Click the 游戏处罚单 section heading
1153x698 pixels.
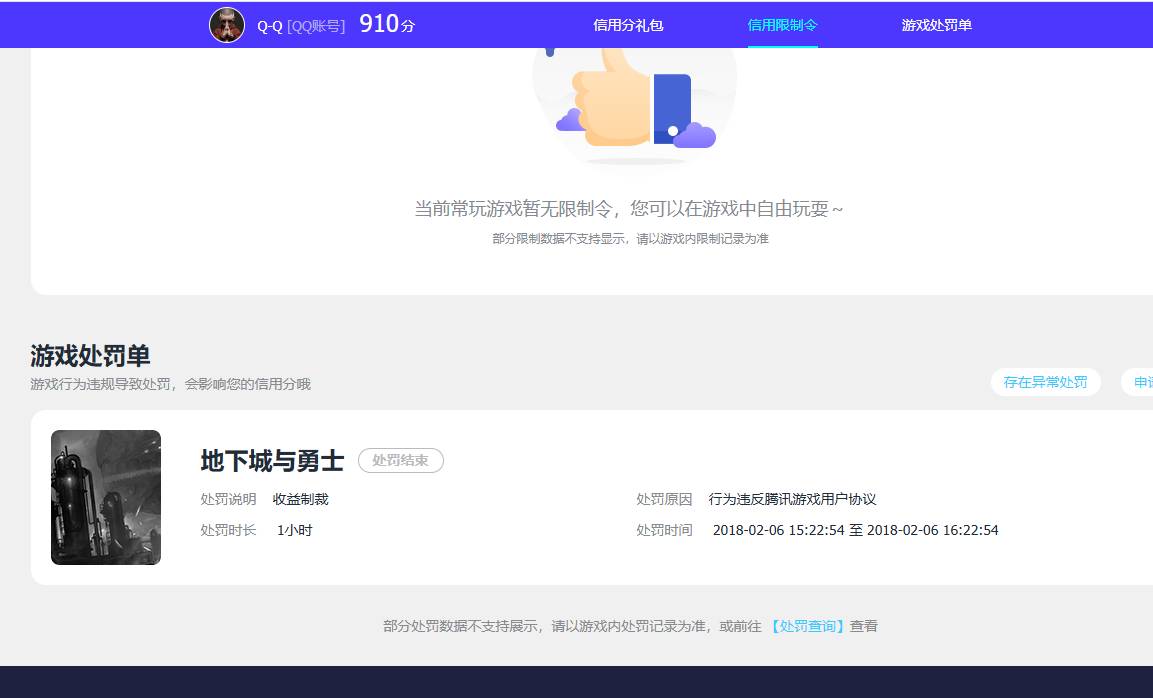[x=88, y=355]
